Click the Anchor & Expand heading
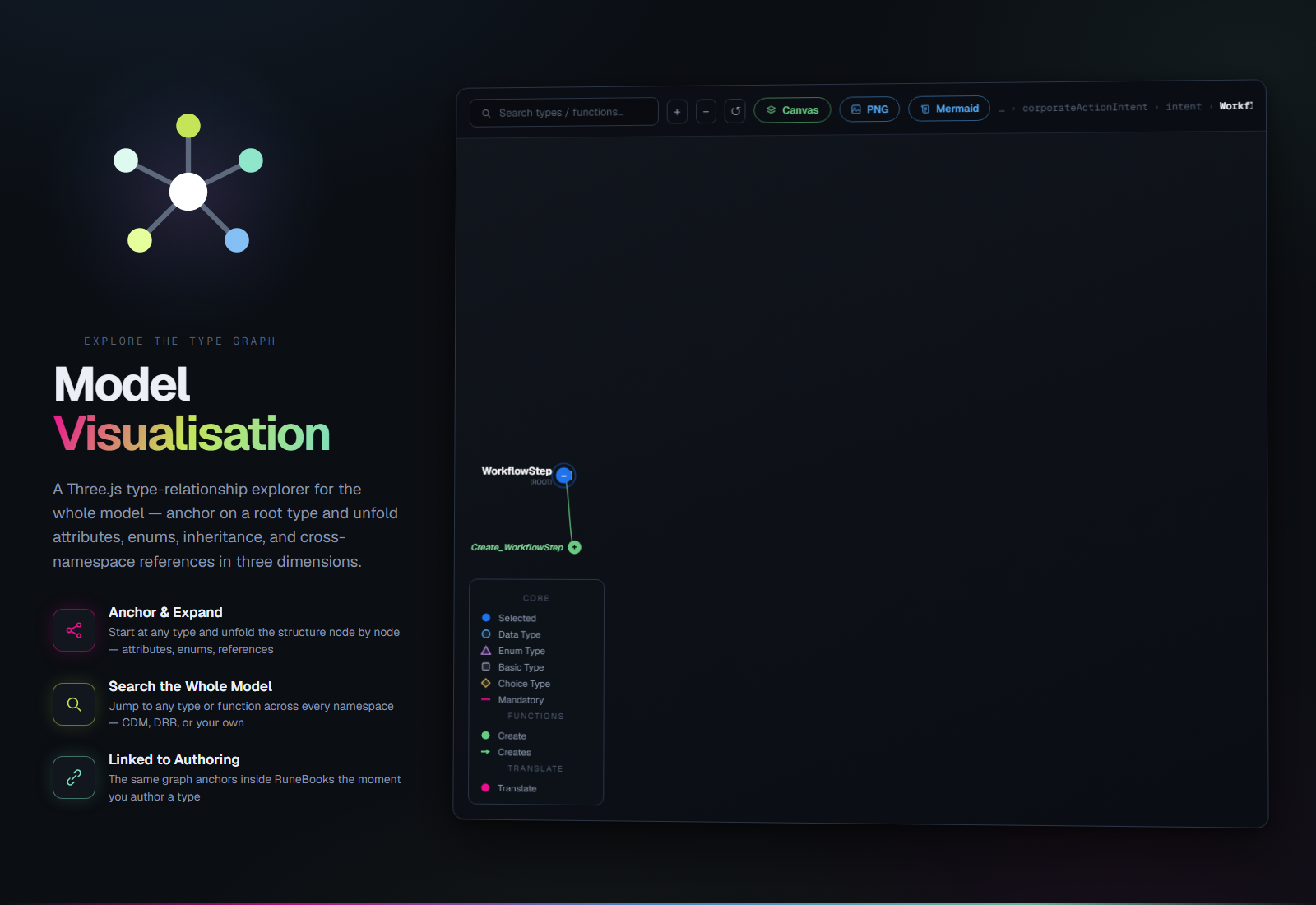 pos(165,612)
